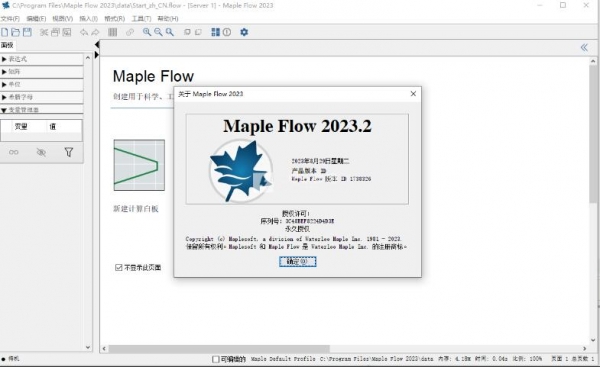
Task: Collapse the 变量管理器 section
Action: (x=42, y=110)
